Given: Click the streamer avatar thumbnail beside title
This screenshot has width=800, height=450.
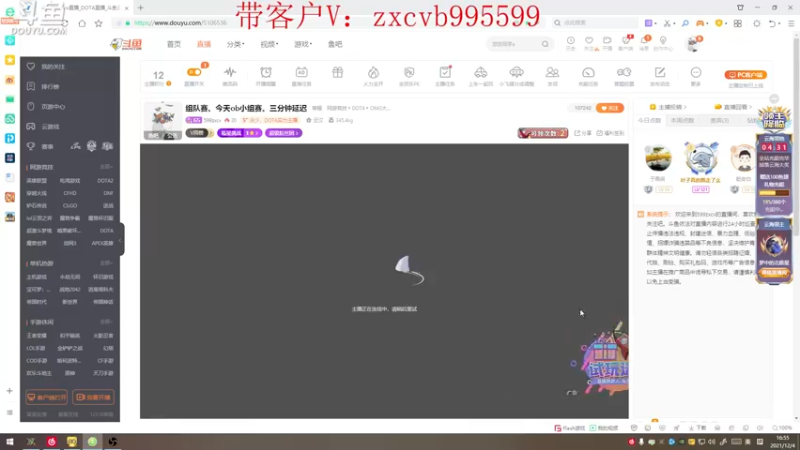Looking at the screenshot, I should coord(163,120).
